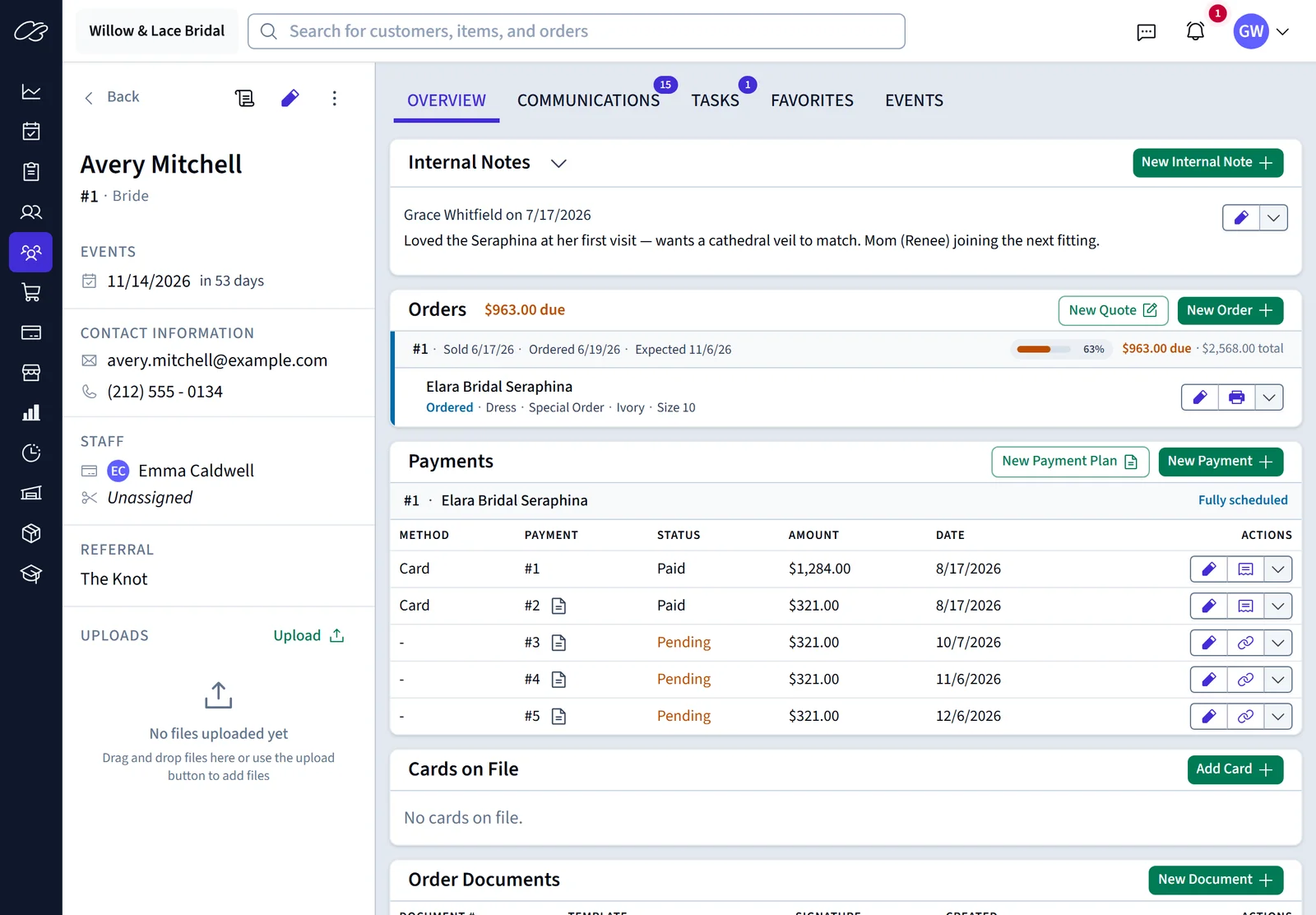Image resolution: width=1316 pixels, height=915 pixels.
Task: Open dropdown for Elara Bridal Seraphina order actions
Action: point(1269,397)
